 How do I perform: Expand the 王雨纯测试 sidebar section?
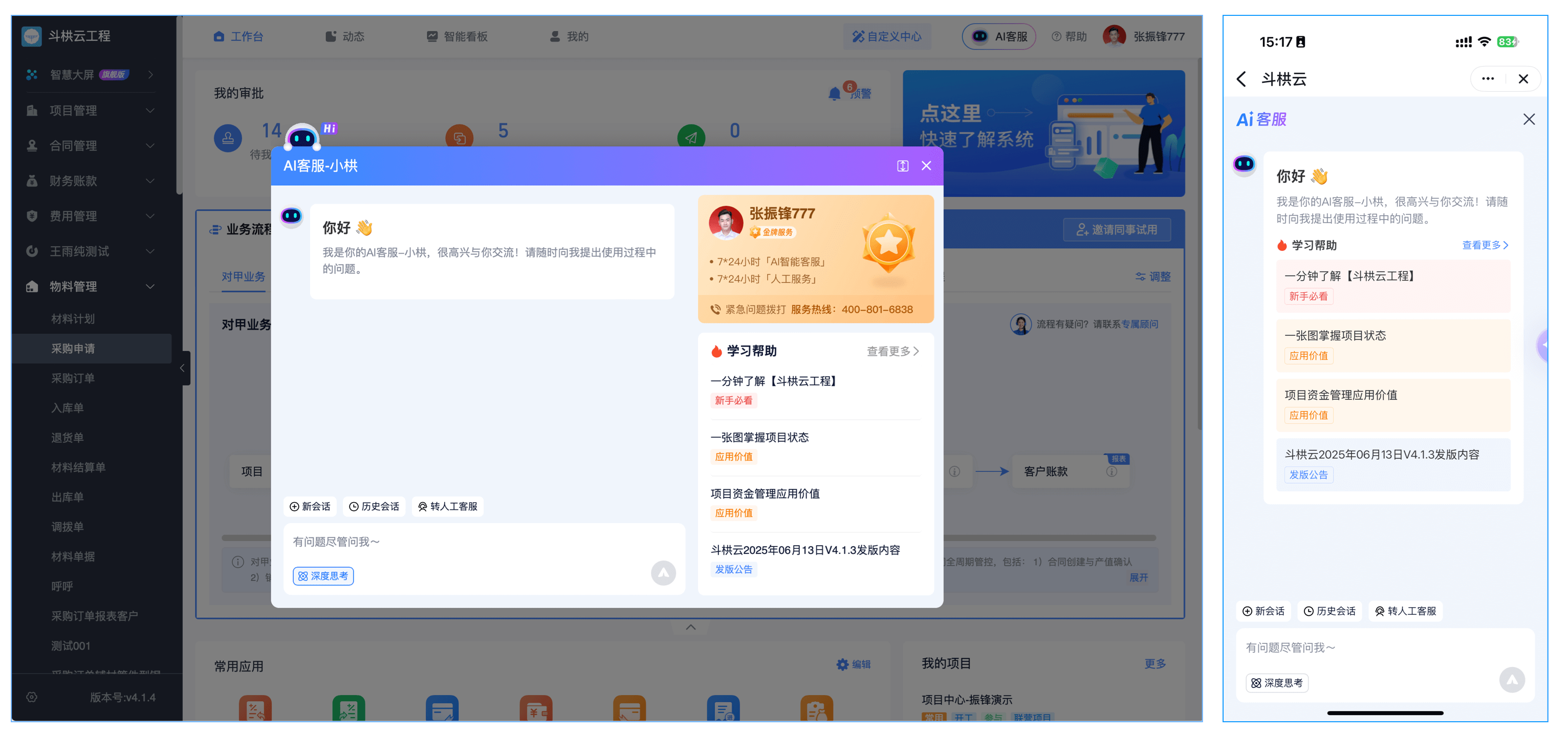[91, 251]
